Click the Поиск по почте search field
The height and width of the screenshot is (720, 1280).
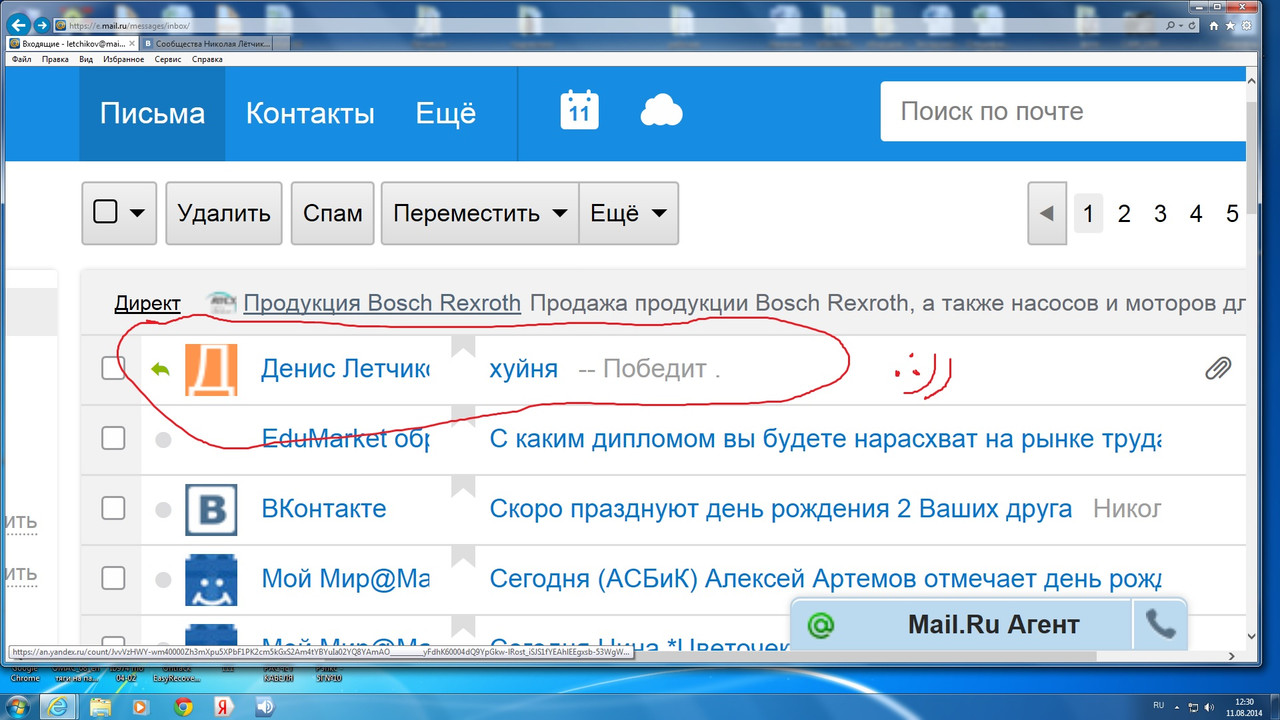[1065, 111]
